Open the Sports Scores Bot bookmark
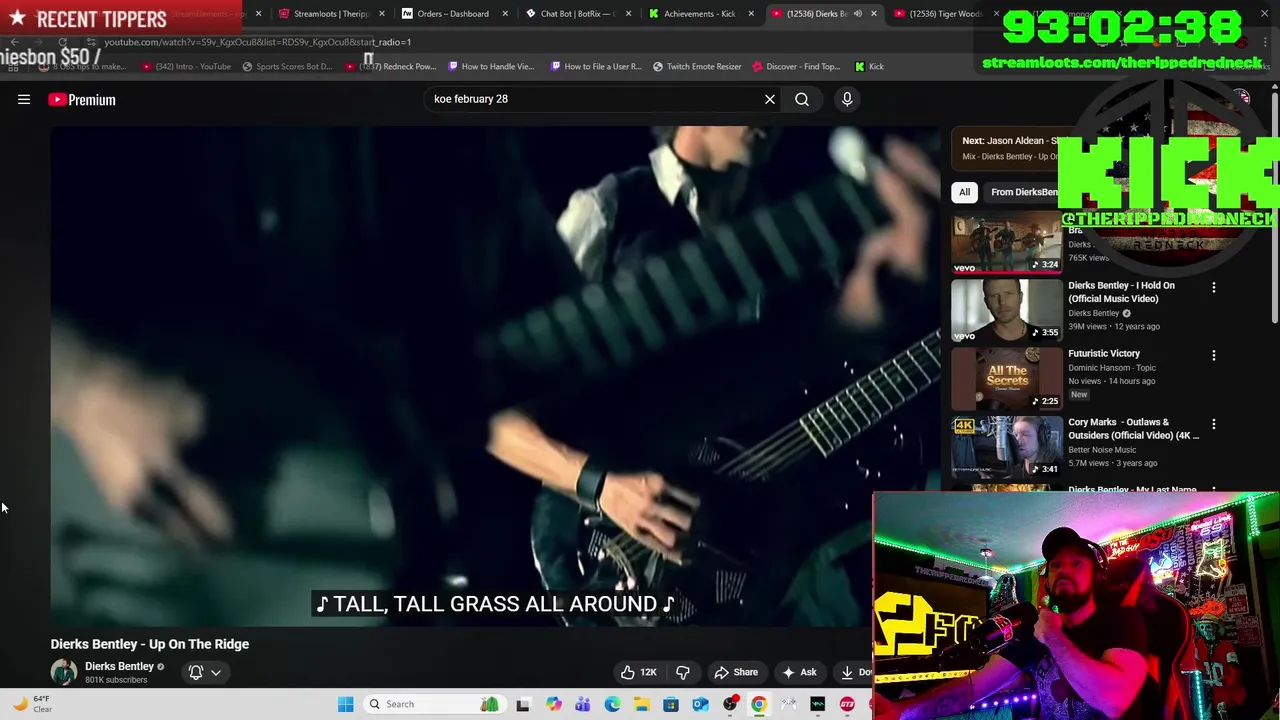1280x720 pixels. [287, 66]
